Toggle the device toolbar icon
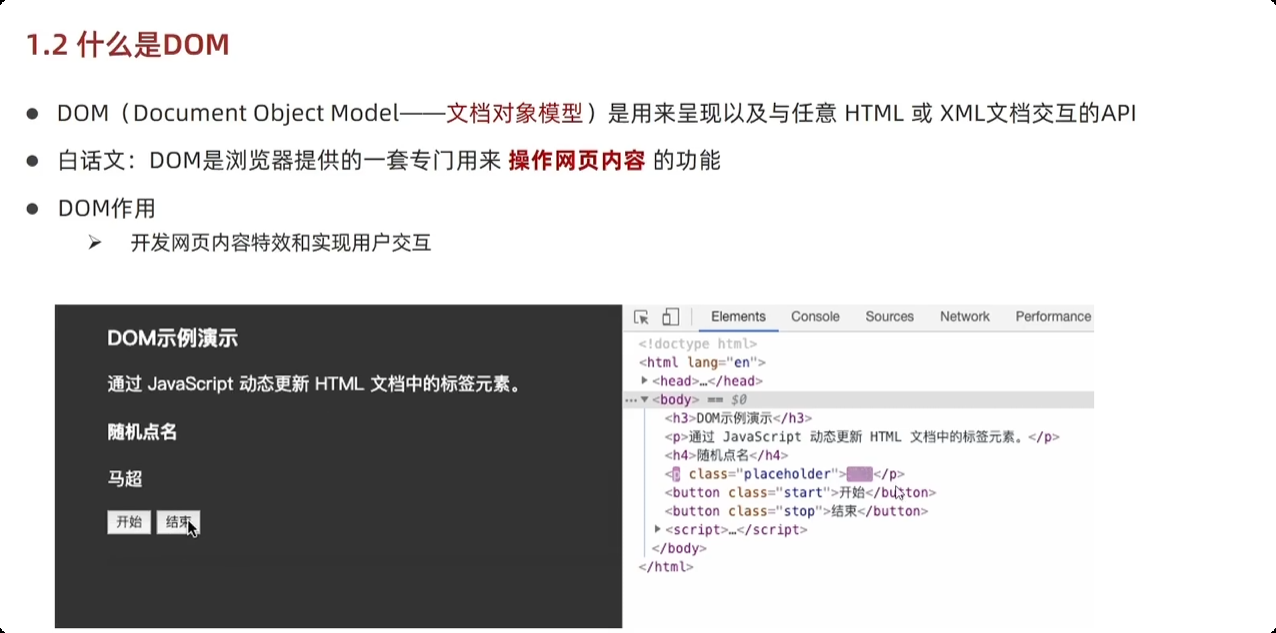Viewport: 1276px width, 633px height. point(670,317)
